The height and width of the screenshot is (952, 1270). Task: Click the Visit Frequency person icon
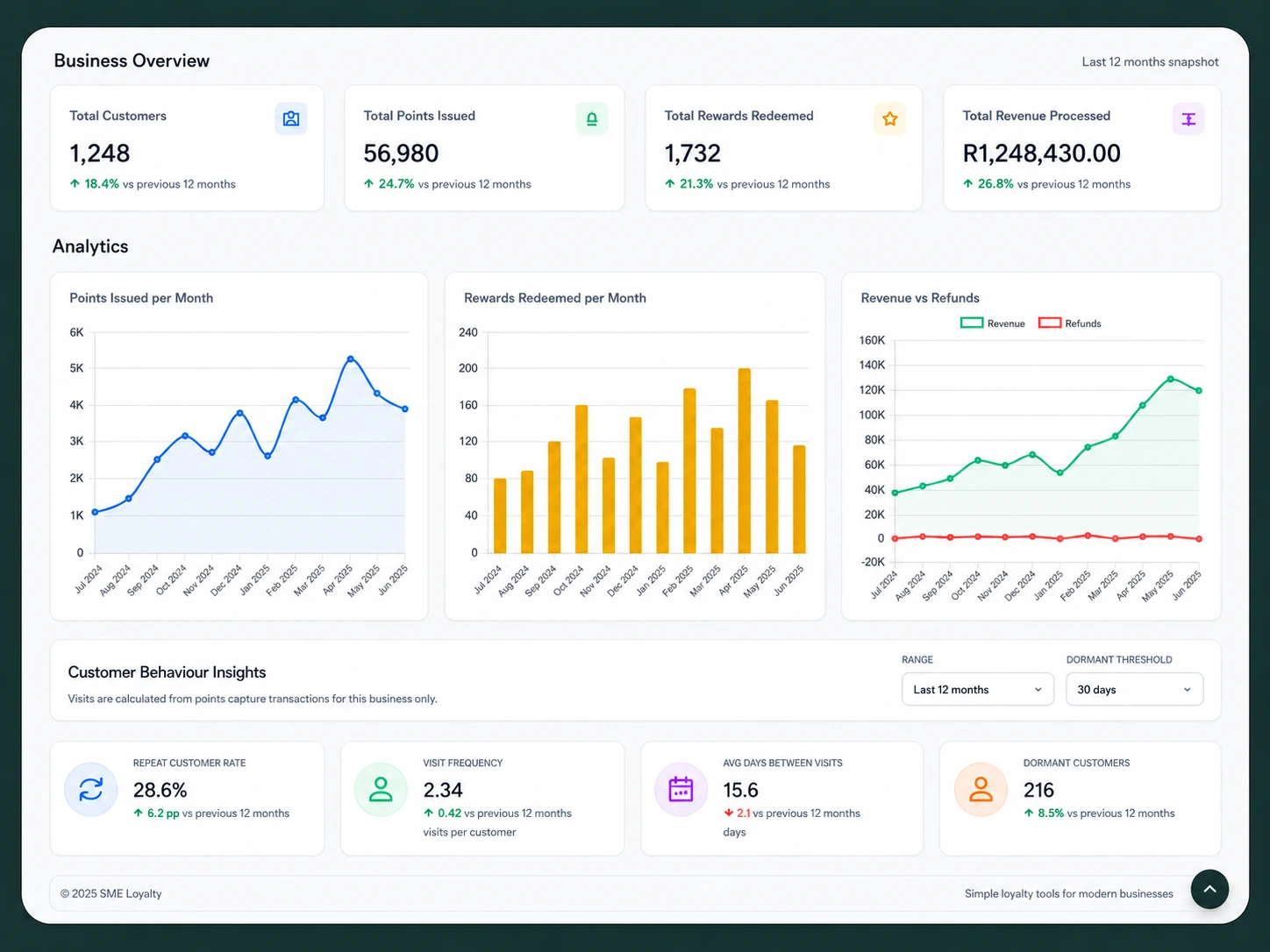(381, 790)
